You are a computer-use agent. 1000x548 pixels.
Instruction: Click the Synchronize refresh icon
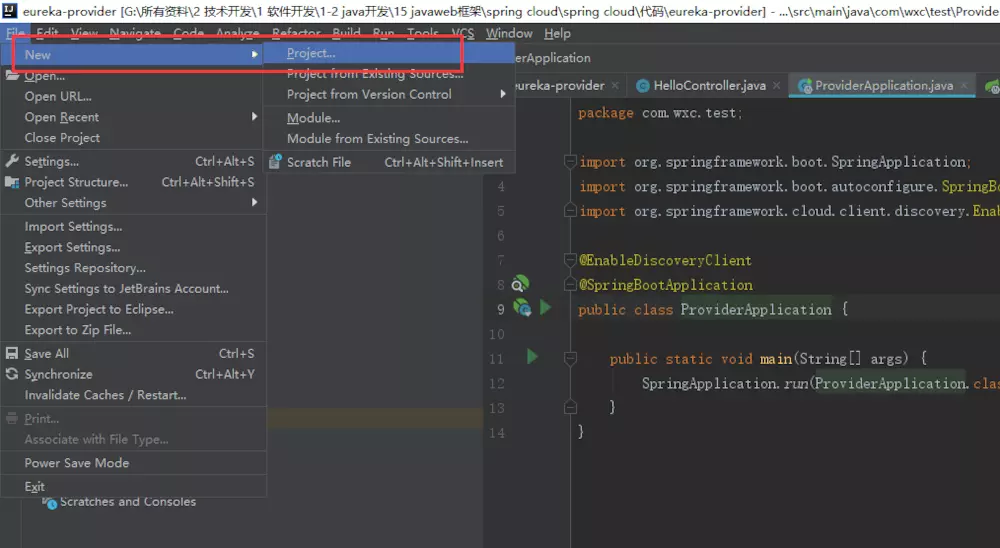(12, 374)
